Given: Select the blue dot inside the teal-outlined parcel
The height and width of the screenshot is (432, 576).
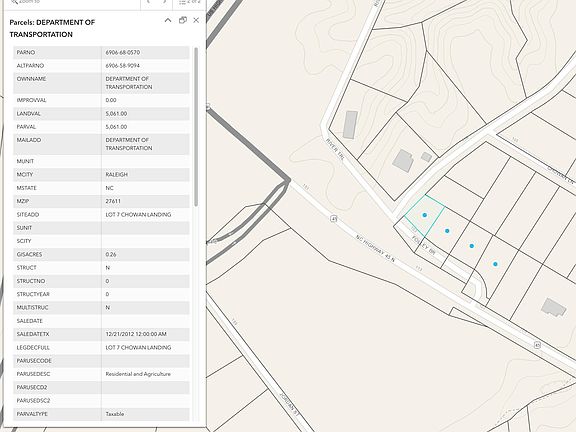Looking at the screenshot, I should click(425, 215).
